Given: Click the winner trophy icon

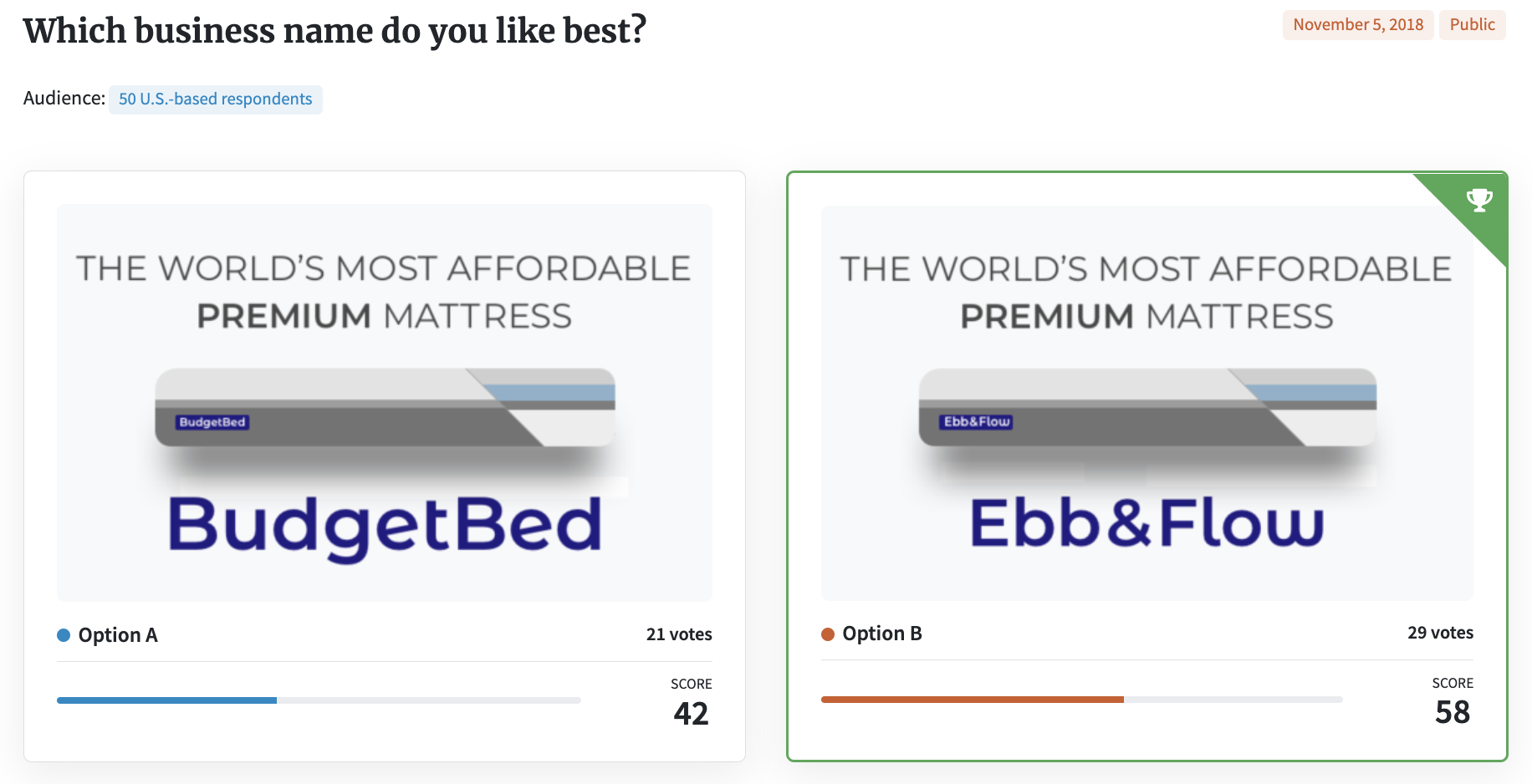Looking at the screenshot, I should pyautogui.click(x=1479, y=200).
